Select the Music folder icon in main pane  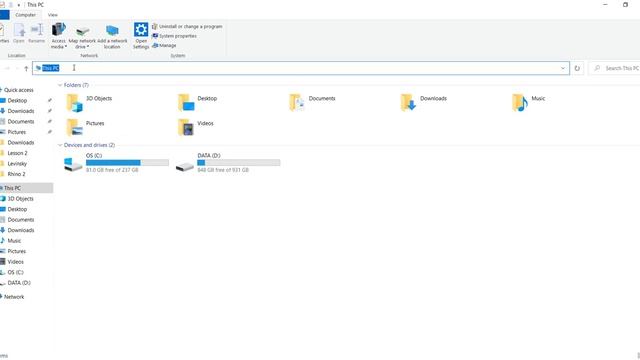coord(520,103)
